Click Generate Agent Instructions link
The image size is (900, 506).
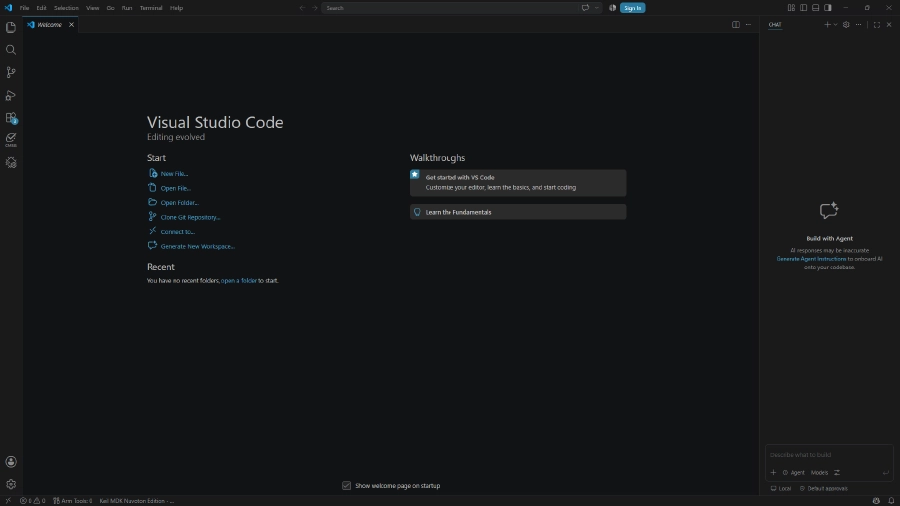811,259
